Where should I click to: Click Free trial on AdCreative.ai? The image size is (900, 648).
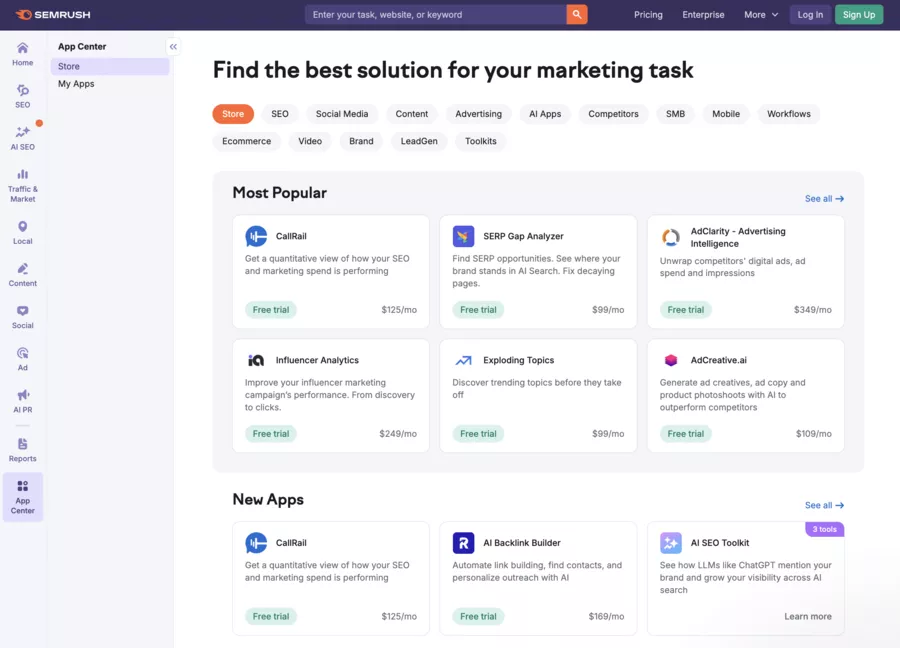pos(685,434)
